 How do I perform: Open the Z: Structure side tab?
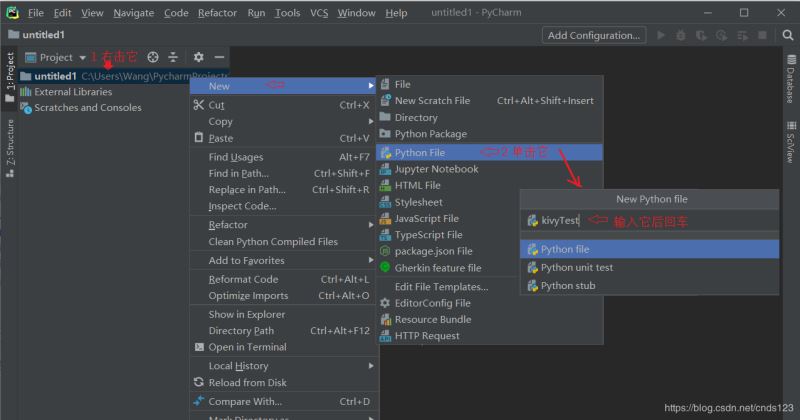pos(10,148)
